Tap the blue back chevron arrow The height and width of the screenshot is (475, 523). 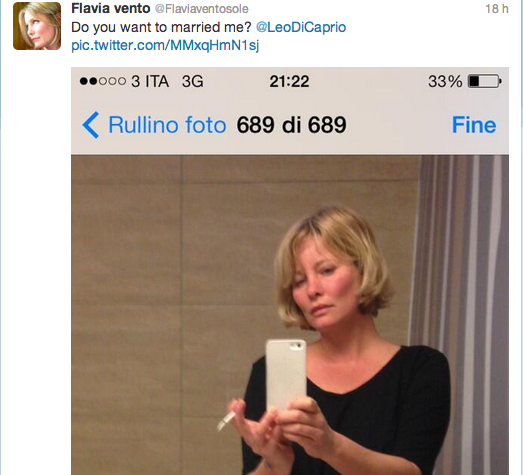click(x=91, y=125)
